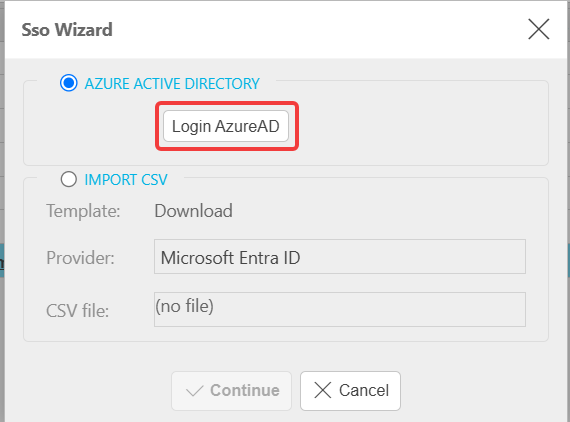Click the checkmark icon inside Continue button
This screenshot has height=422, width=570.
click(x=194, y=391)
